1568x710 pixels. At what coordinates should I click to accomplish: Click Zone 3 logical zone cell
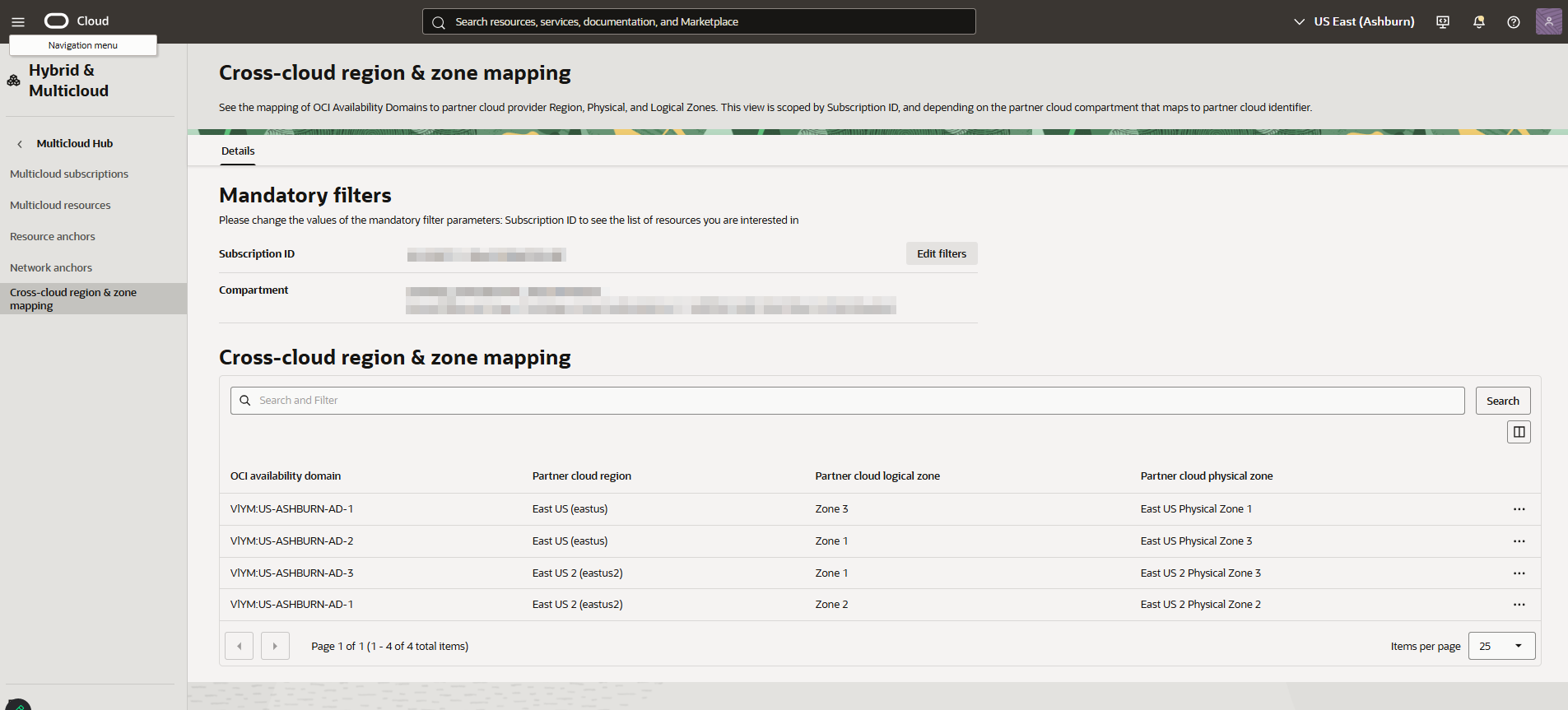(x=831, y=509)
